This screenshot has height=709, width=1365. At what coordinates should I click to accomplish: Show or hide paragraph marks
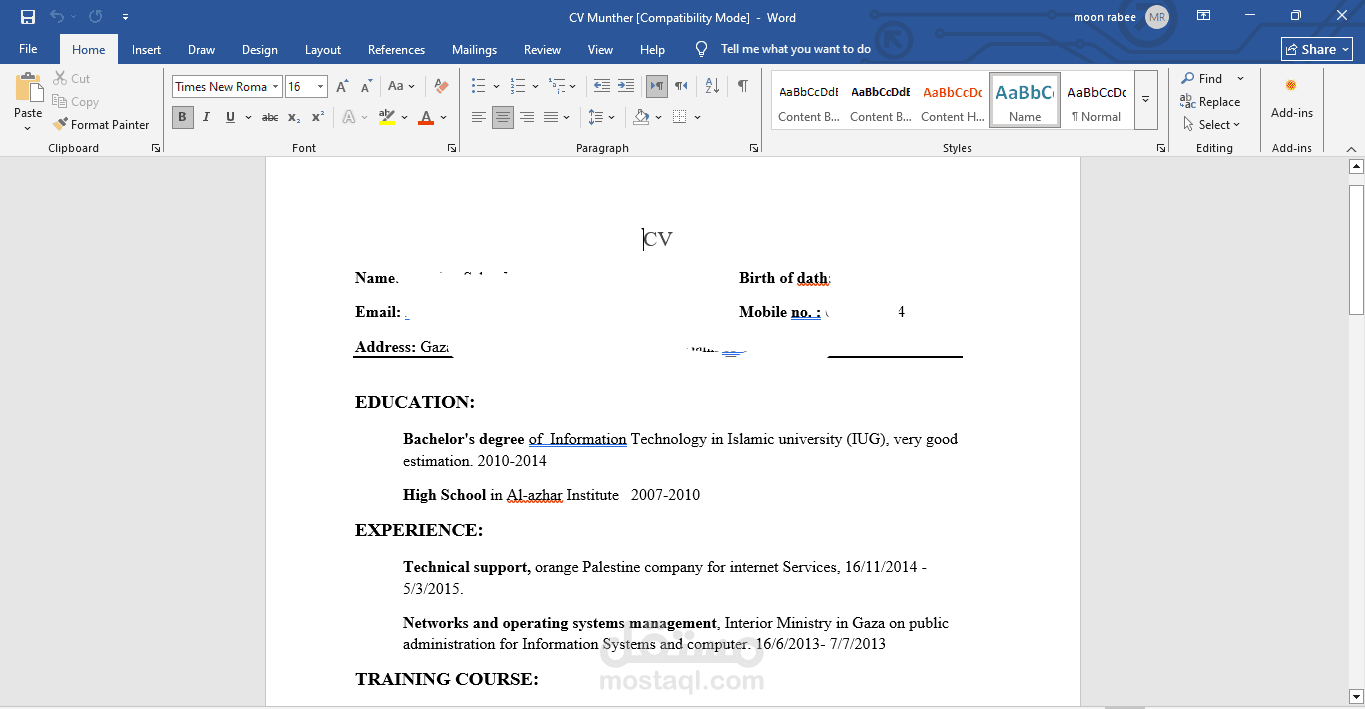[x=743, y=86]
